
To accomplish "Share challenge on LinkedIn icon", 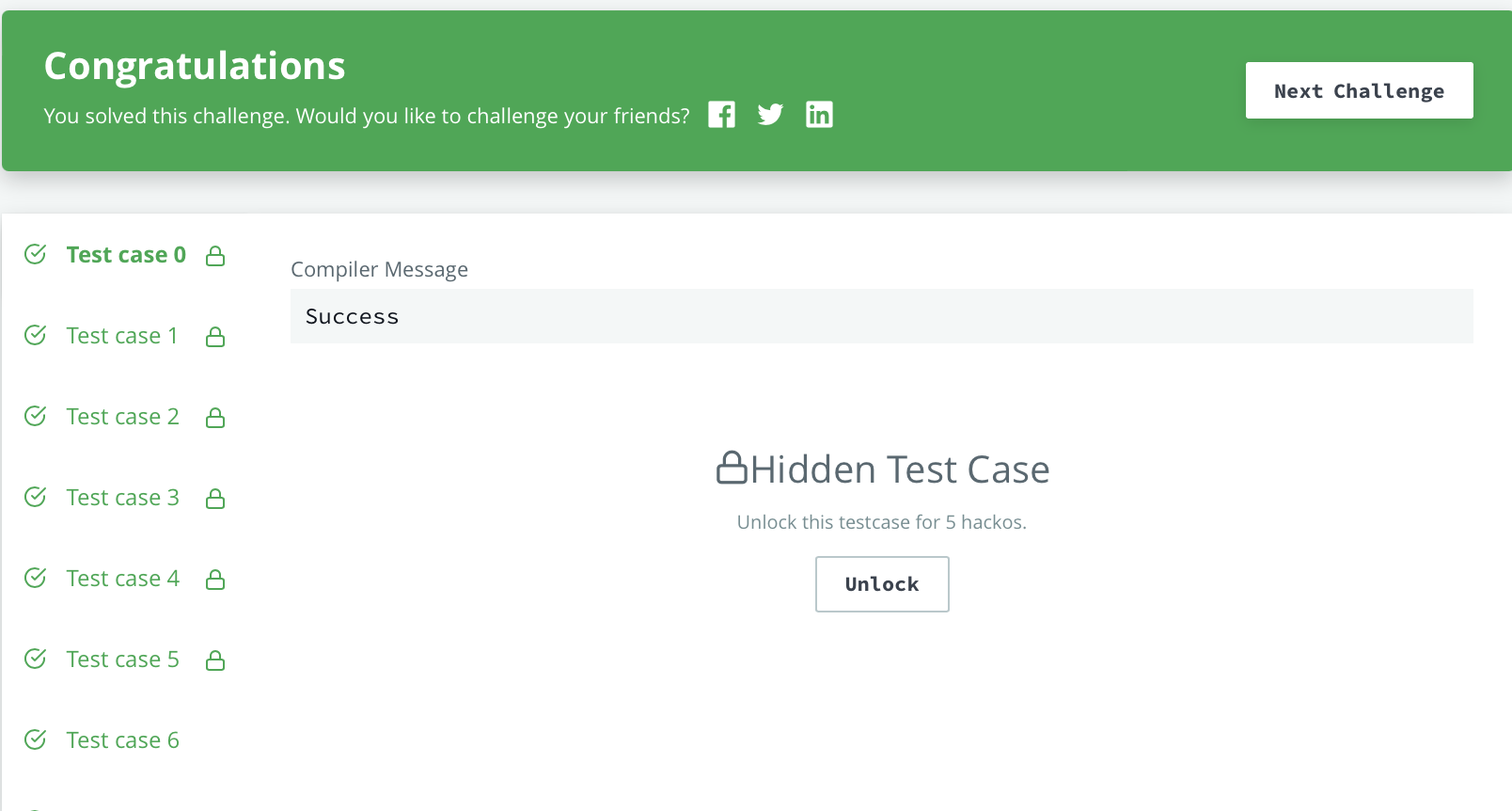I will [819, 115].
